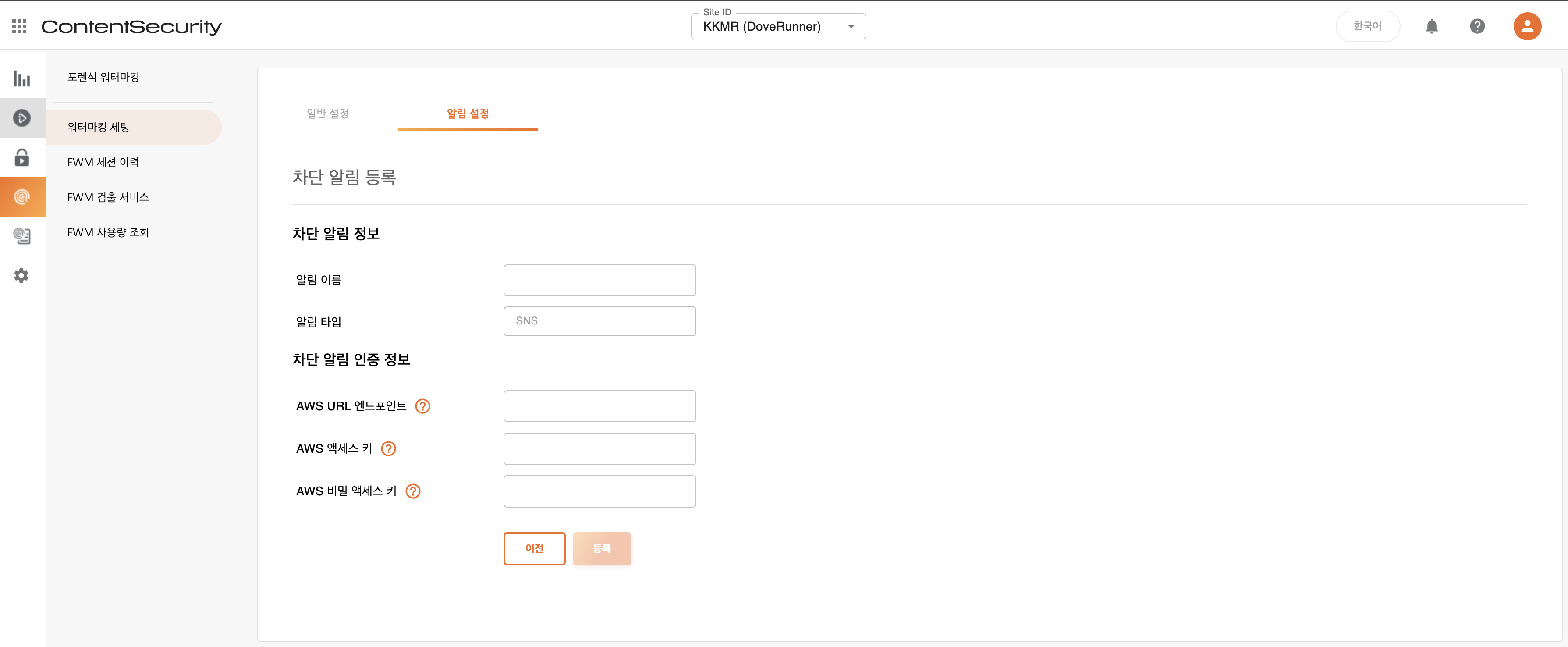Image resolution: width=1568 pixels, height=647 pixels.
Task: Open settings gear in sidebar
Action: [x=22, y=276]
